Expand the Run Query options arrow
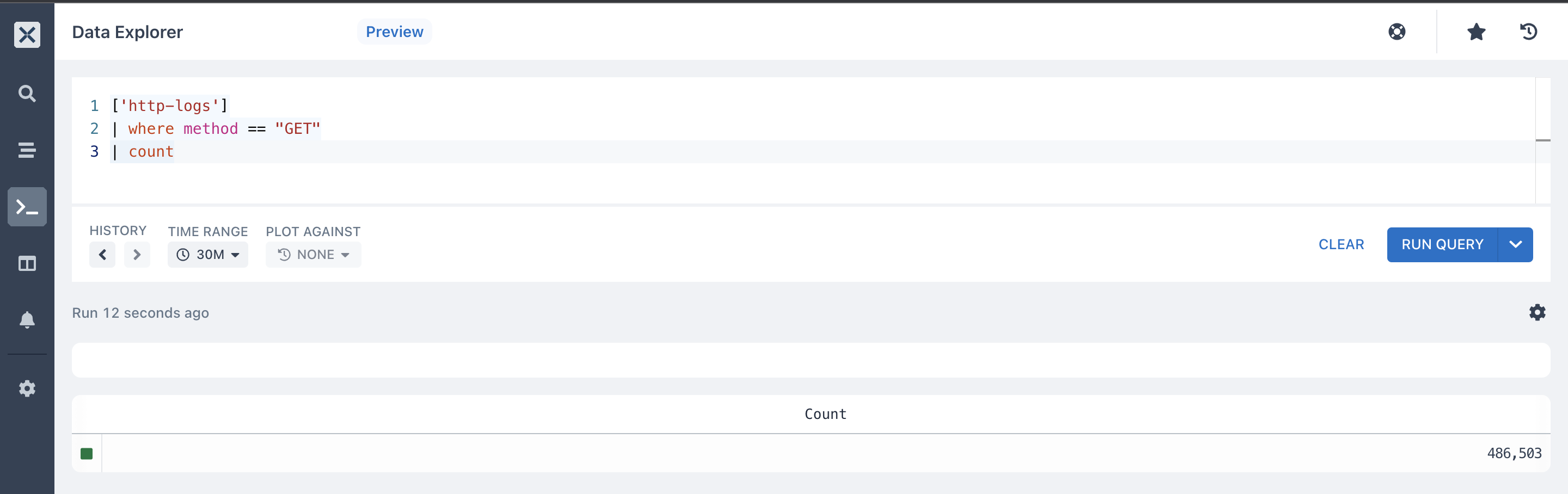This screenshot has width=1568, height=494. 1515,245
